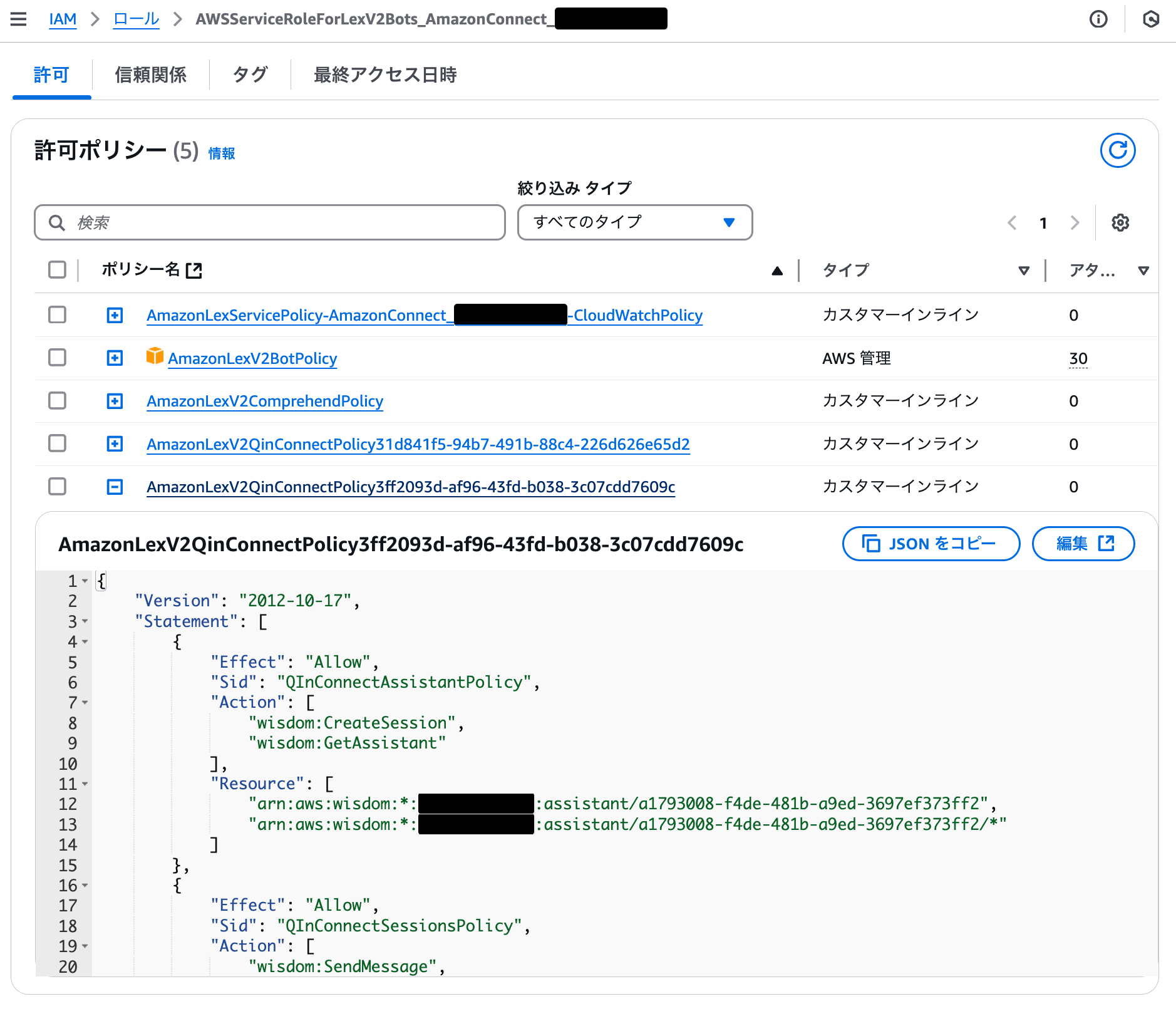Expand the QinConnectPolicy31d841f5 row details
Image resolution: width=1176 pixels, height=1026 pixels.
(115, 443)
